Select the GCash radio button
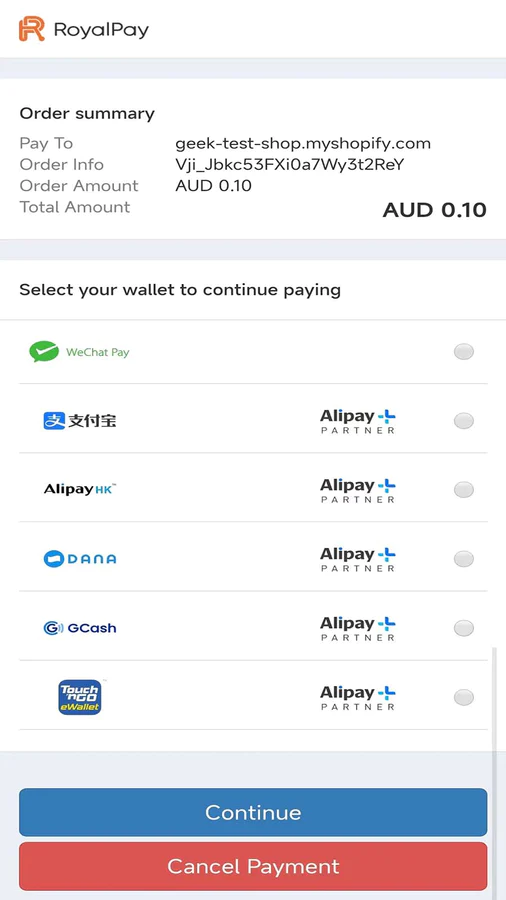 click(464, 629)
